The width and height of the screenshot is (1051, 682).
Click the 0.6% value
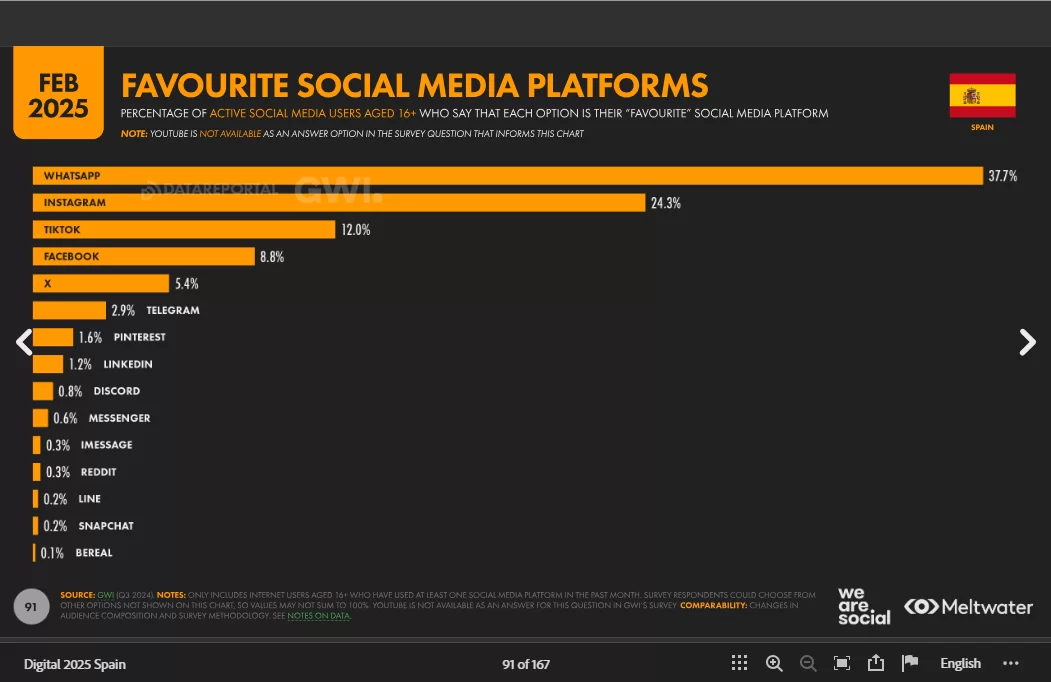click(65, 418)
